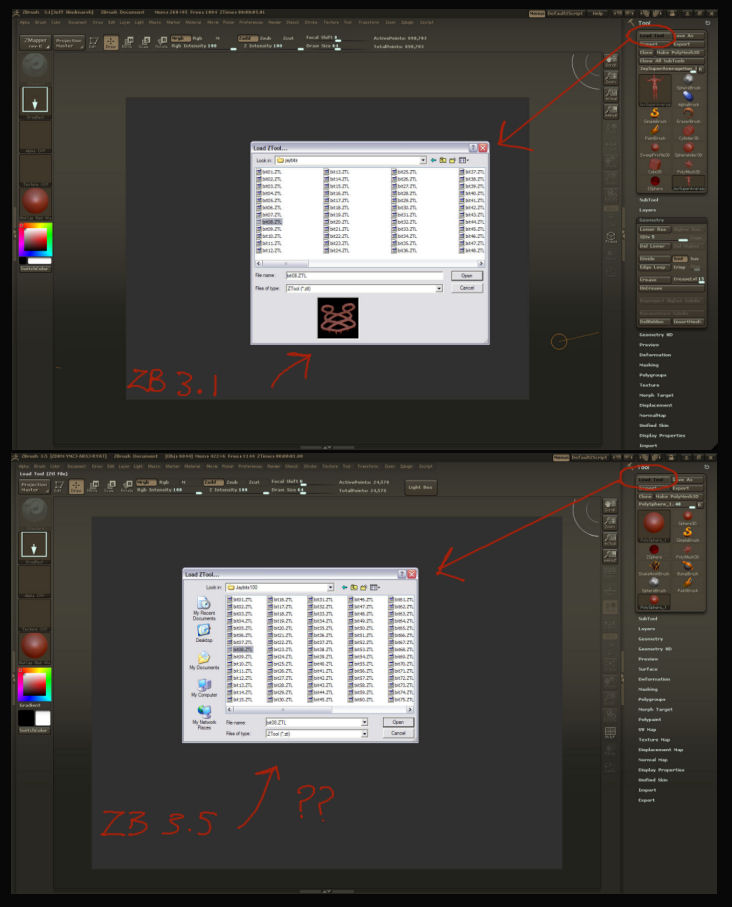Click the back arrow icon in the upper dialog
This screenshot has width=732, height=907.
[433, 160]
